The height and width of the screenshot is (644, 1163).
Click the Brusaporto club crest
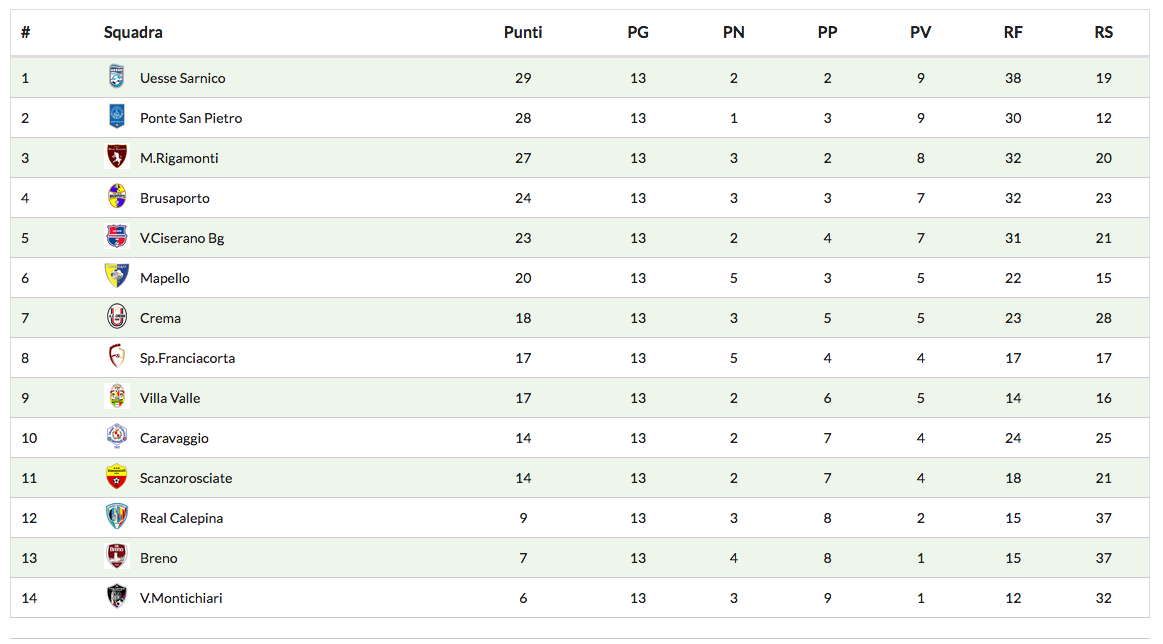[117, 197]
